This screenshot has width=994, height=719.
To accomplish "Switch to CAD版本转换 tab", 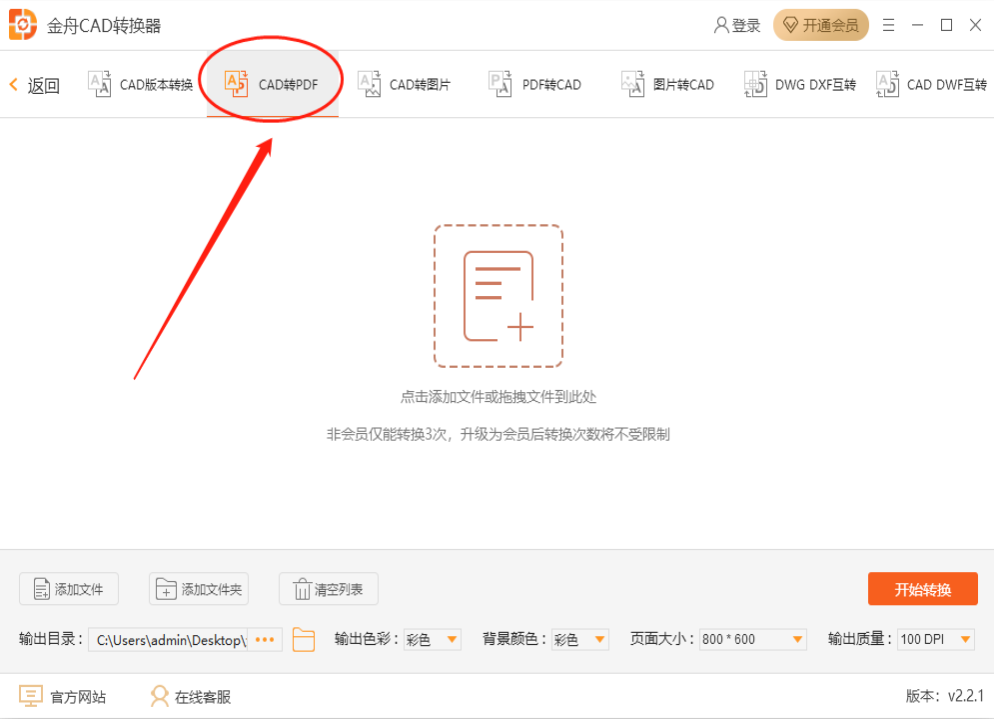I will [x=141, y=85].
